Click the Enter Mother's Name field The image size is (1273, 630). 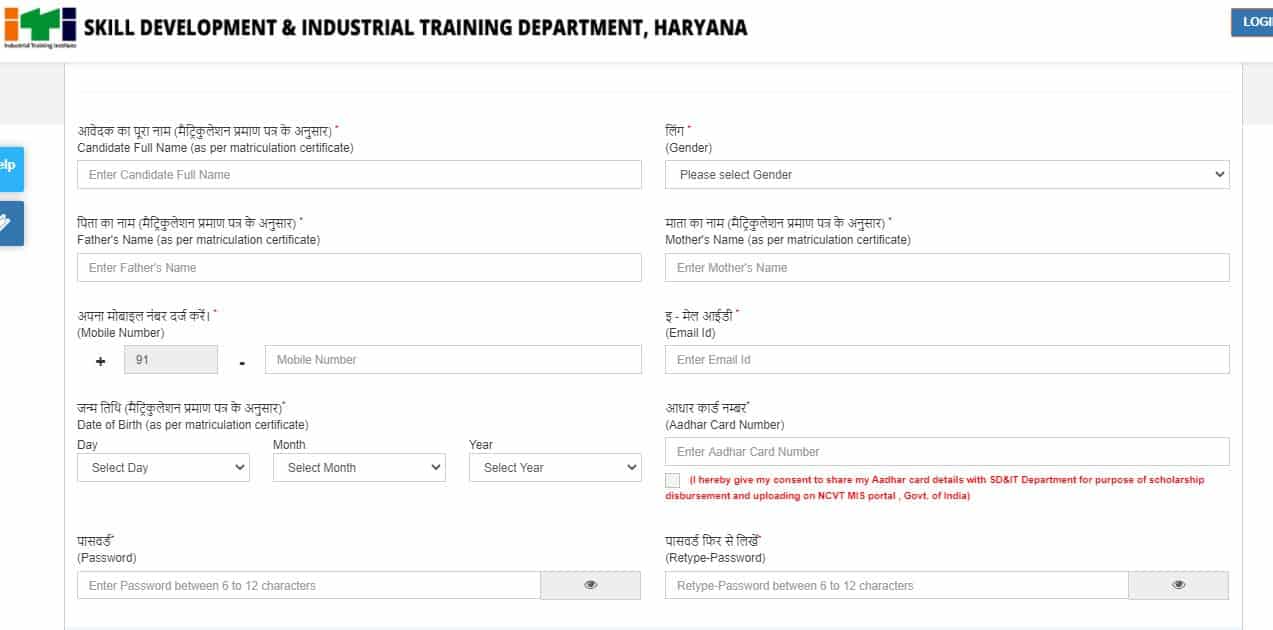[947, 267]
